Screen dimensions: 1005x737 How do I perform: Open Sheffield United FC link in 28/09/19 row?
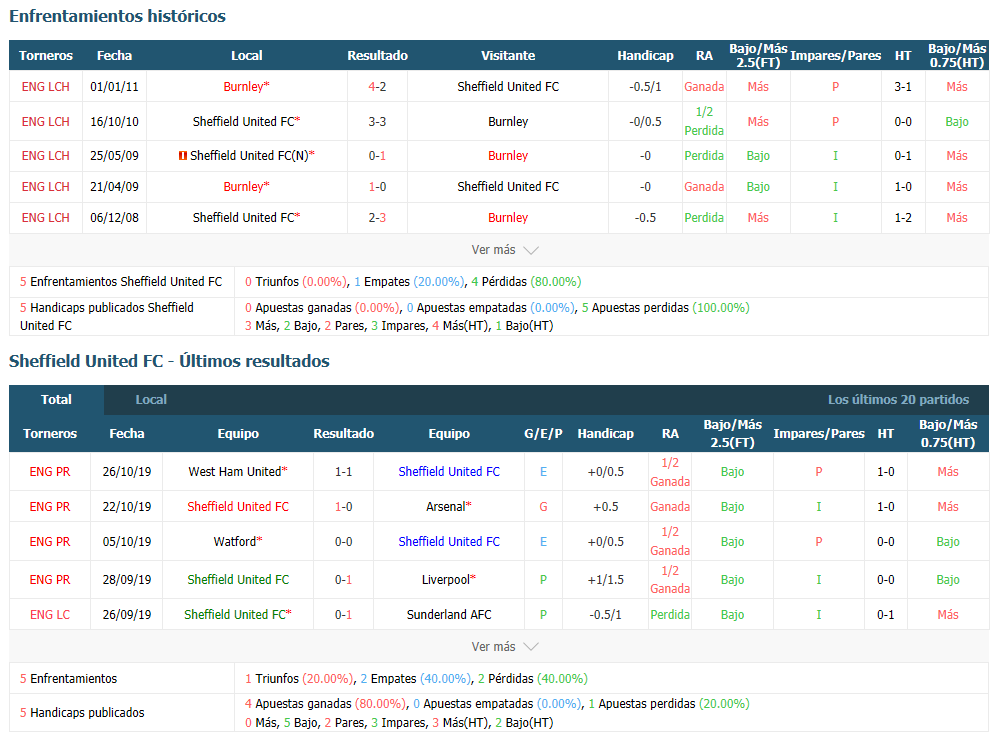(238, 579)
